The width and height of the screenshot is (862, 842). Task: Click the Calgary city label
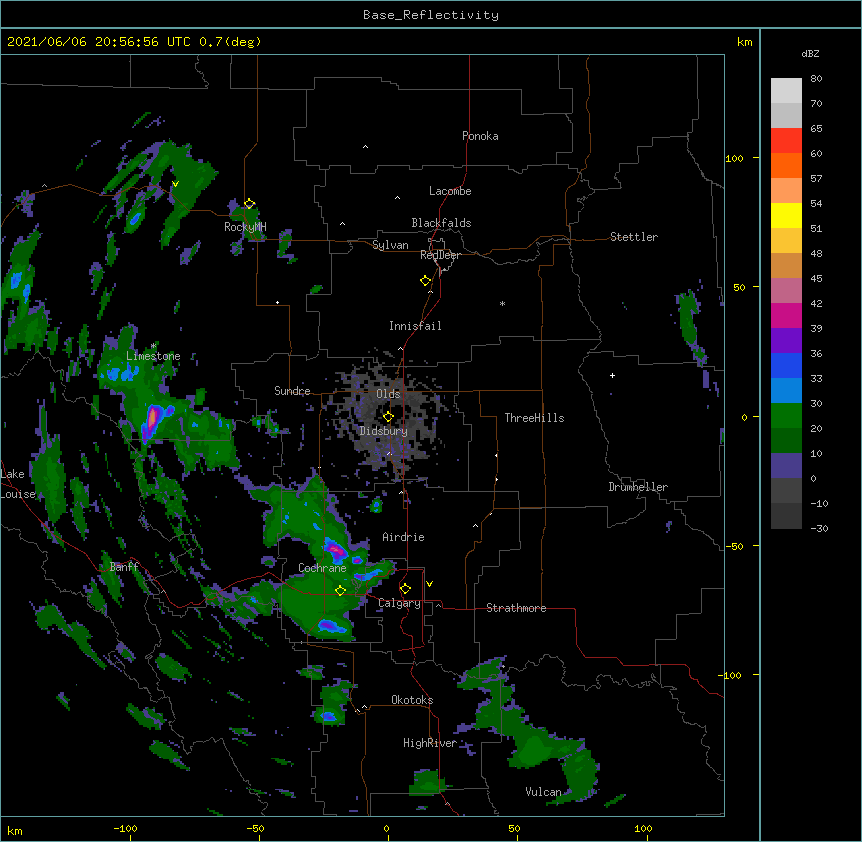[399, 603]
